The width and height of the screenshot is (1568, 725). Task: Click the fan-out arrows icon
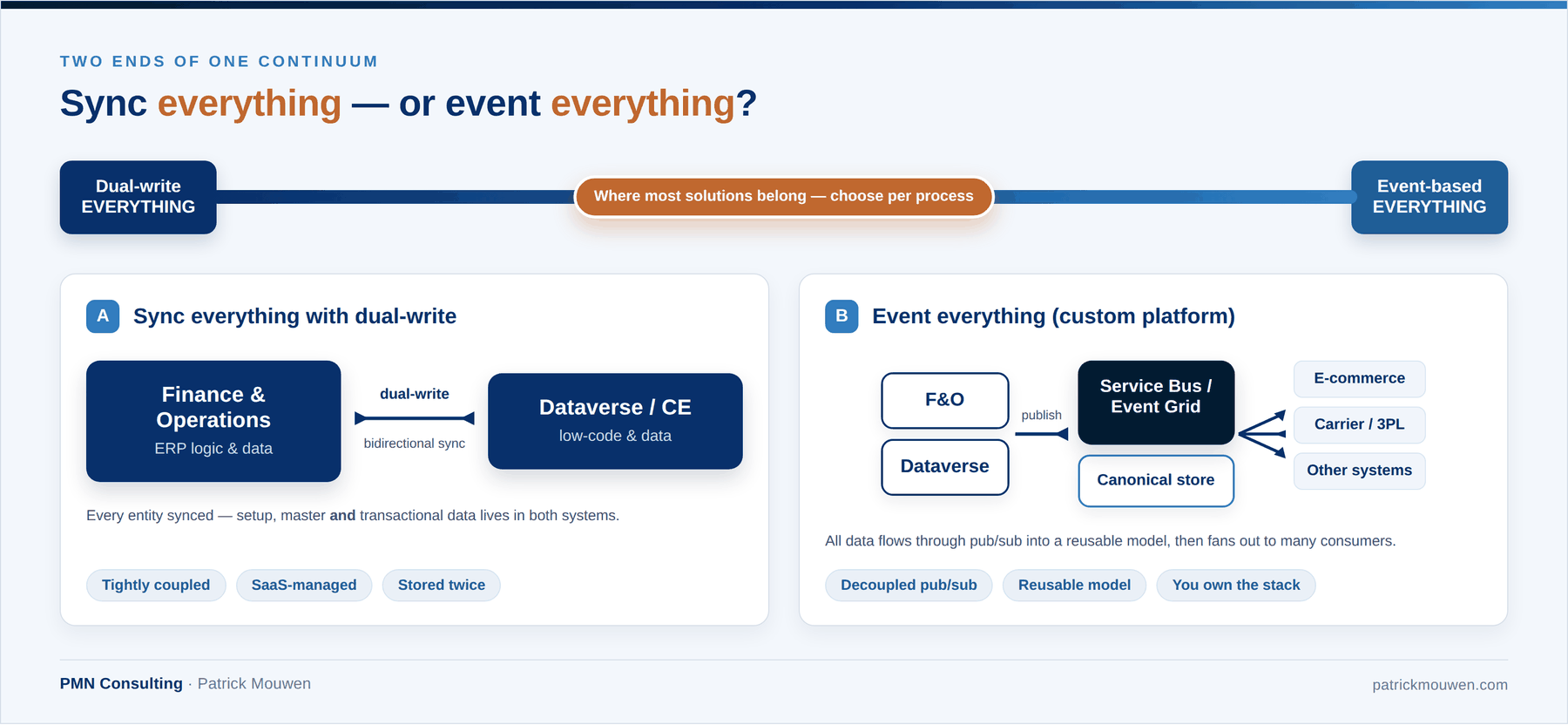pos(1262,433)
